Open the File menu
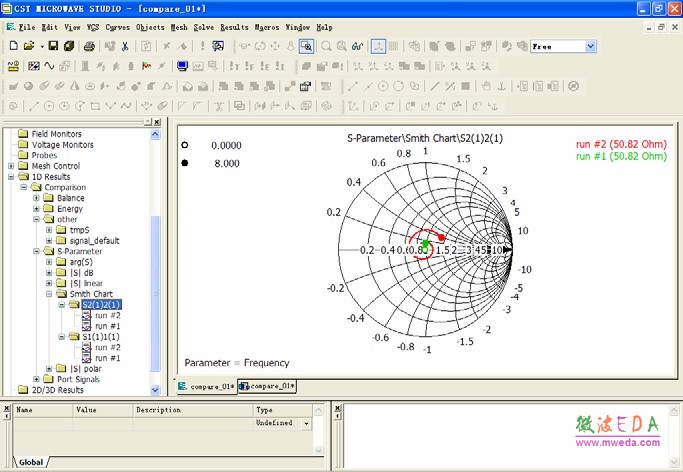The height and width of the screenshot is (472, 683). click(27, 27)
